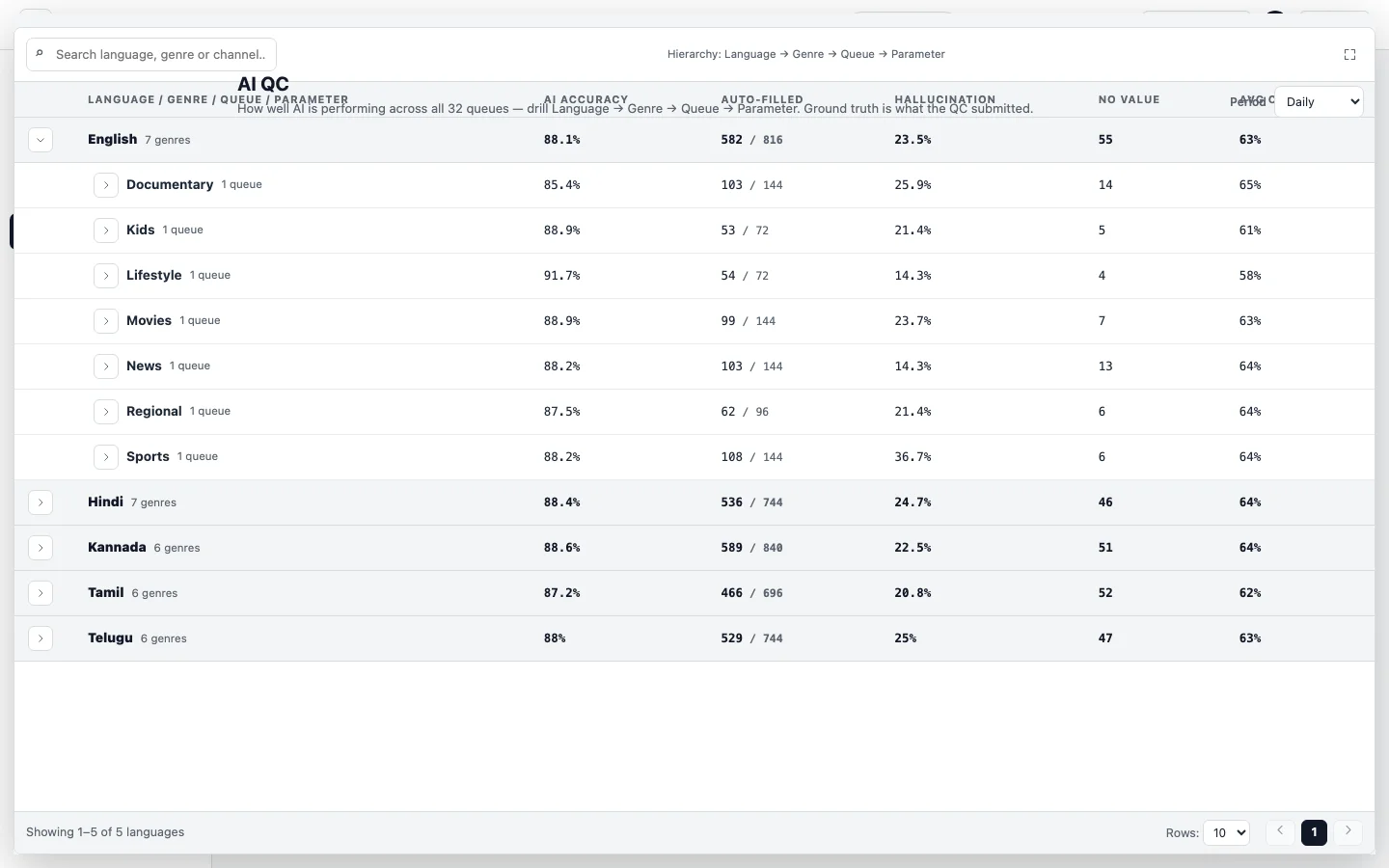The image size is (1389, 868).
Task: Click the search magnifier icon
Action: (40, 54)
